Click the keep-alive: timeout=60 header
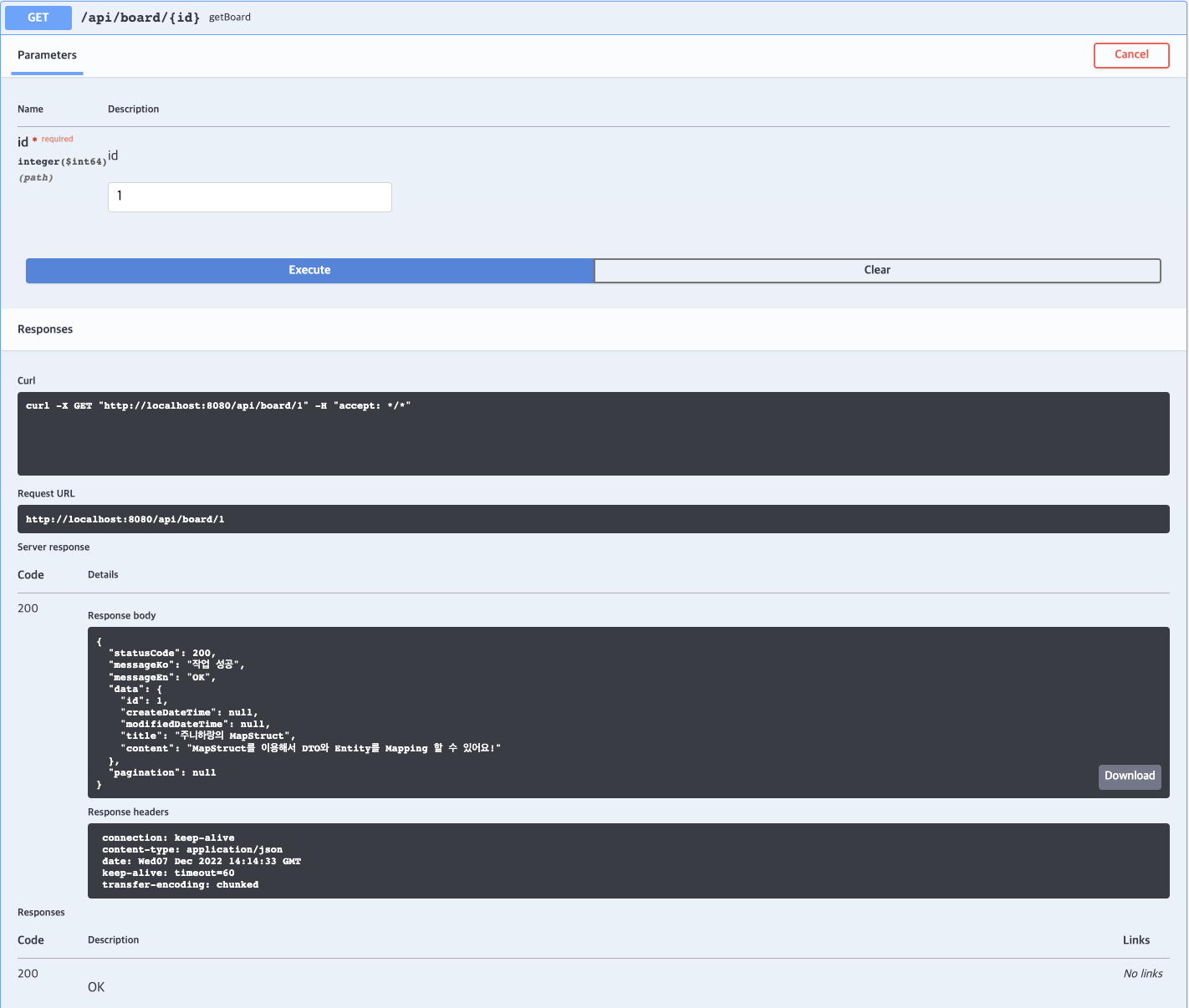The width and height of the screenshot is (1189, 1008). coord(168,873)
